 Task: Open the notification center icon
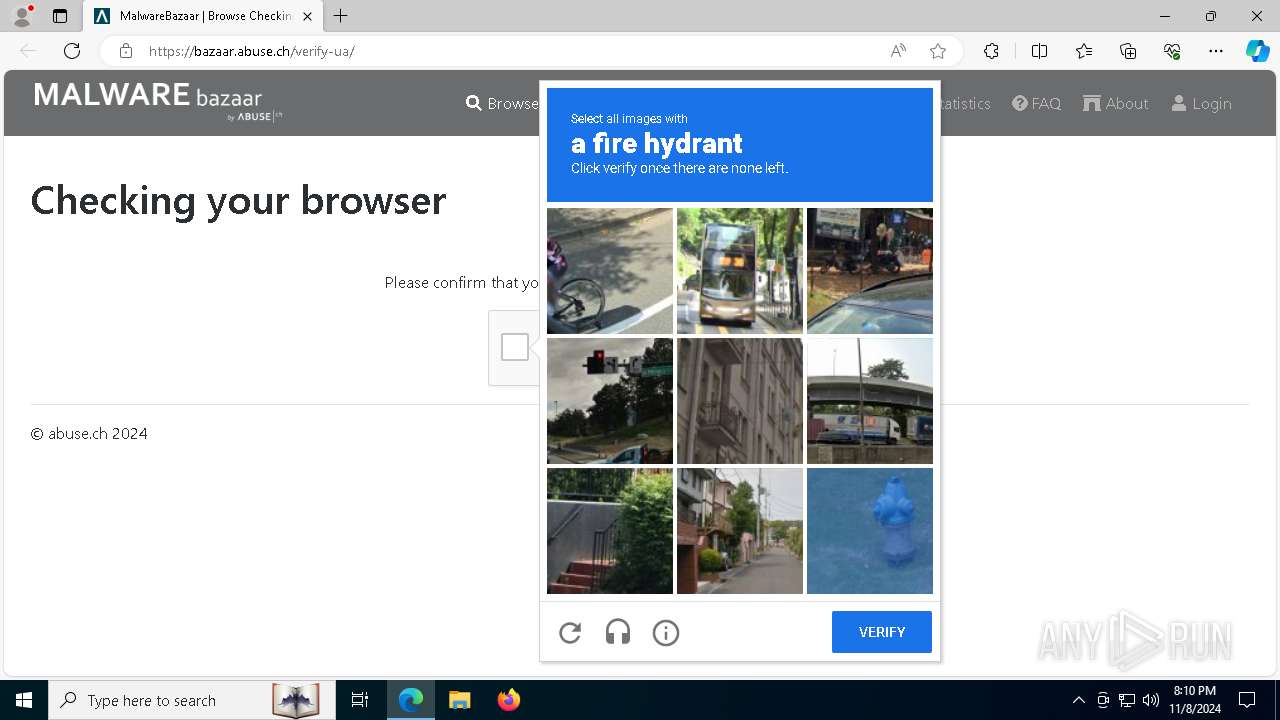[x=1247, y=700]
